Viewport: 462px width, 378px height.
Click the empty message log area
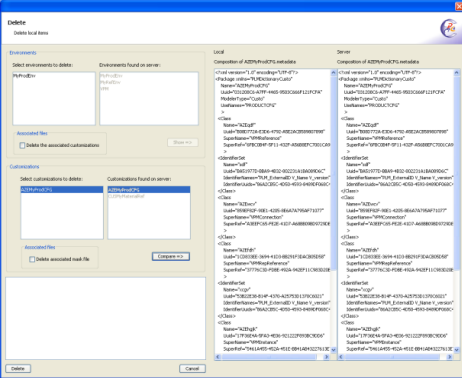tap(105, 318)
